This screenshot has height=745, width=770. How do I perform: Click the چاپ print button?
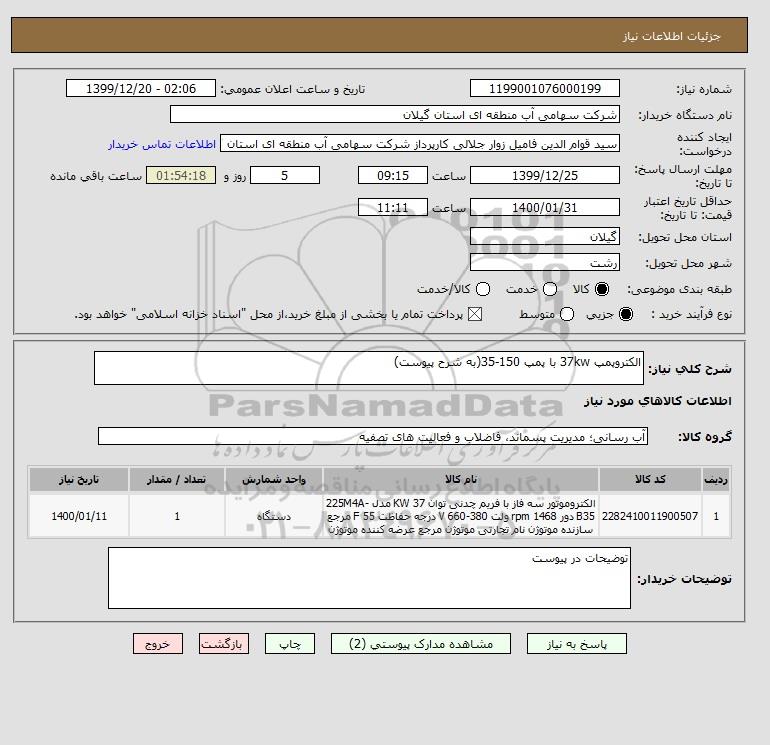pos(290,644)
